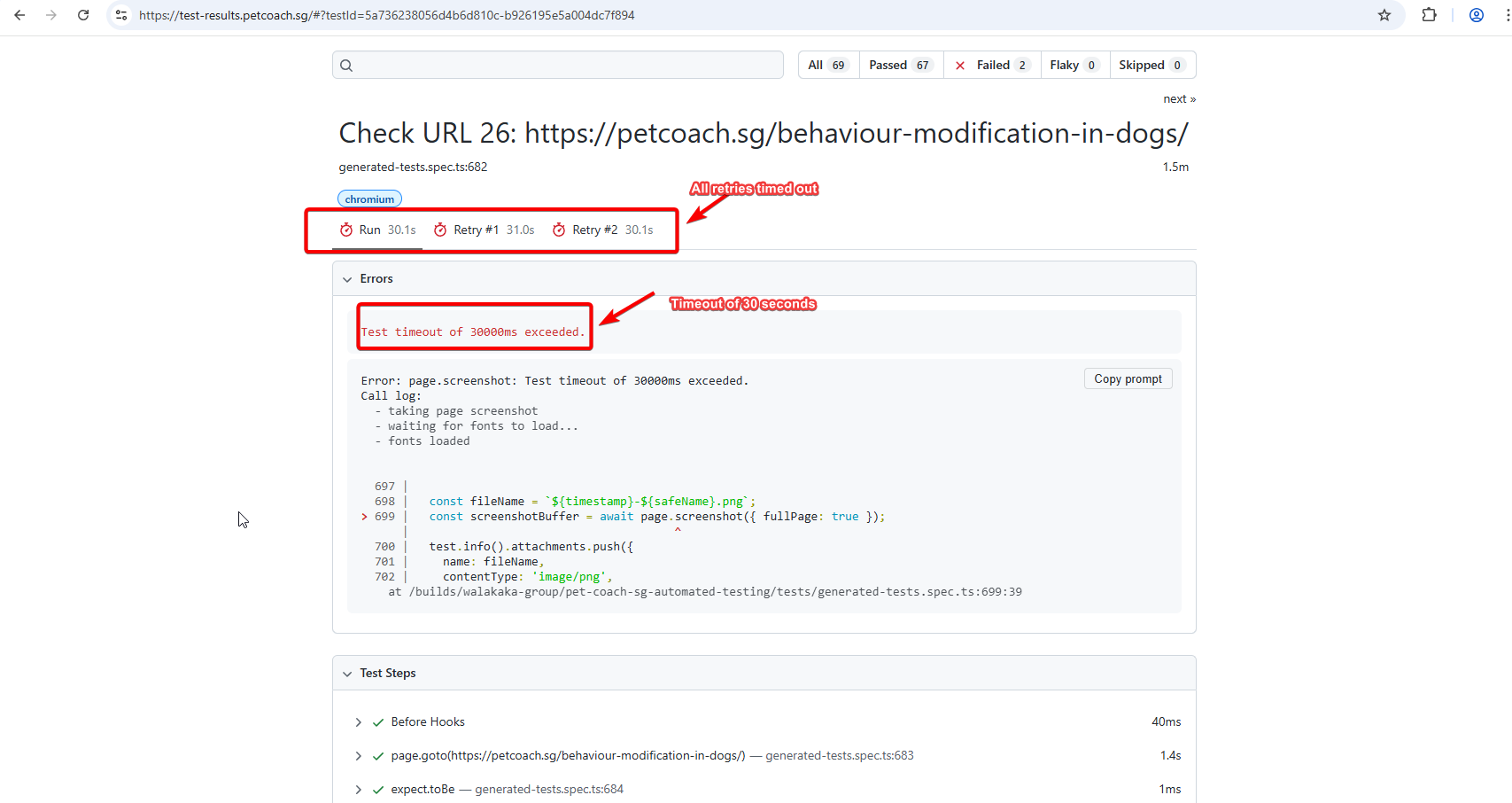
Task: Expand the Before Hooks step
Action: pyautogui.click(x=358, y=722)
